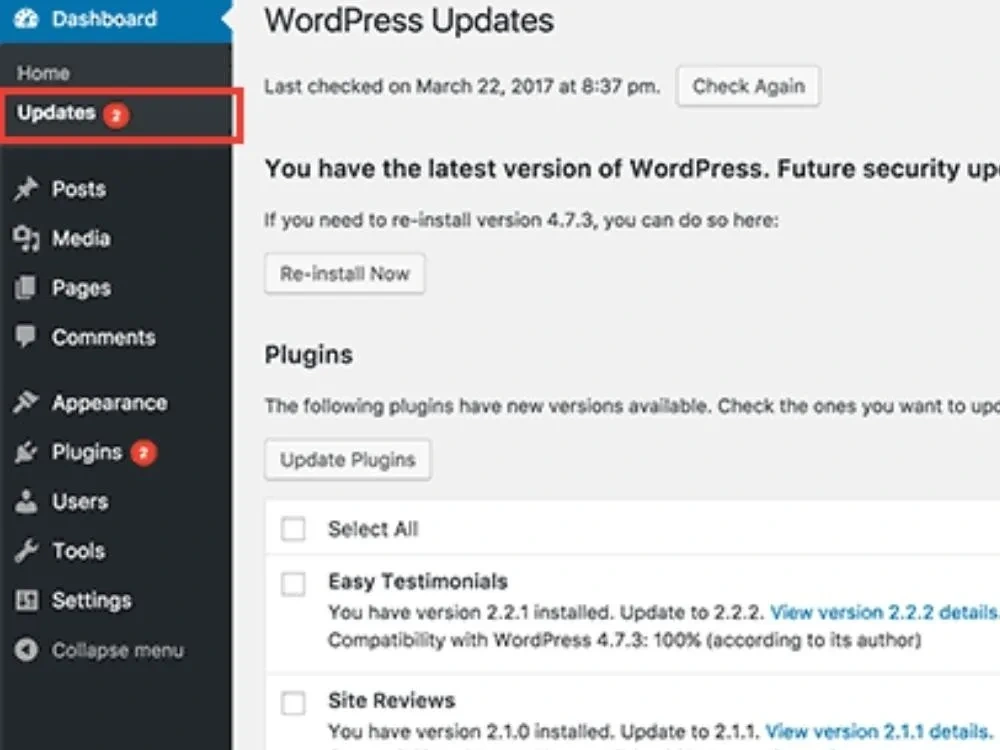The image size is (1000, 750).
Task: Click the Posts pushpin icon
Action: coord(26,189)
